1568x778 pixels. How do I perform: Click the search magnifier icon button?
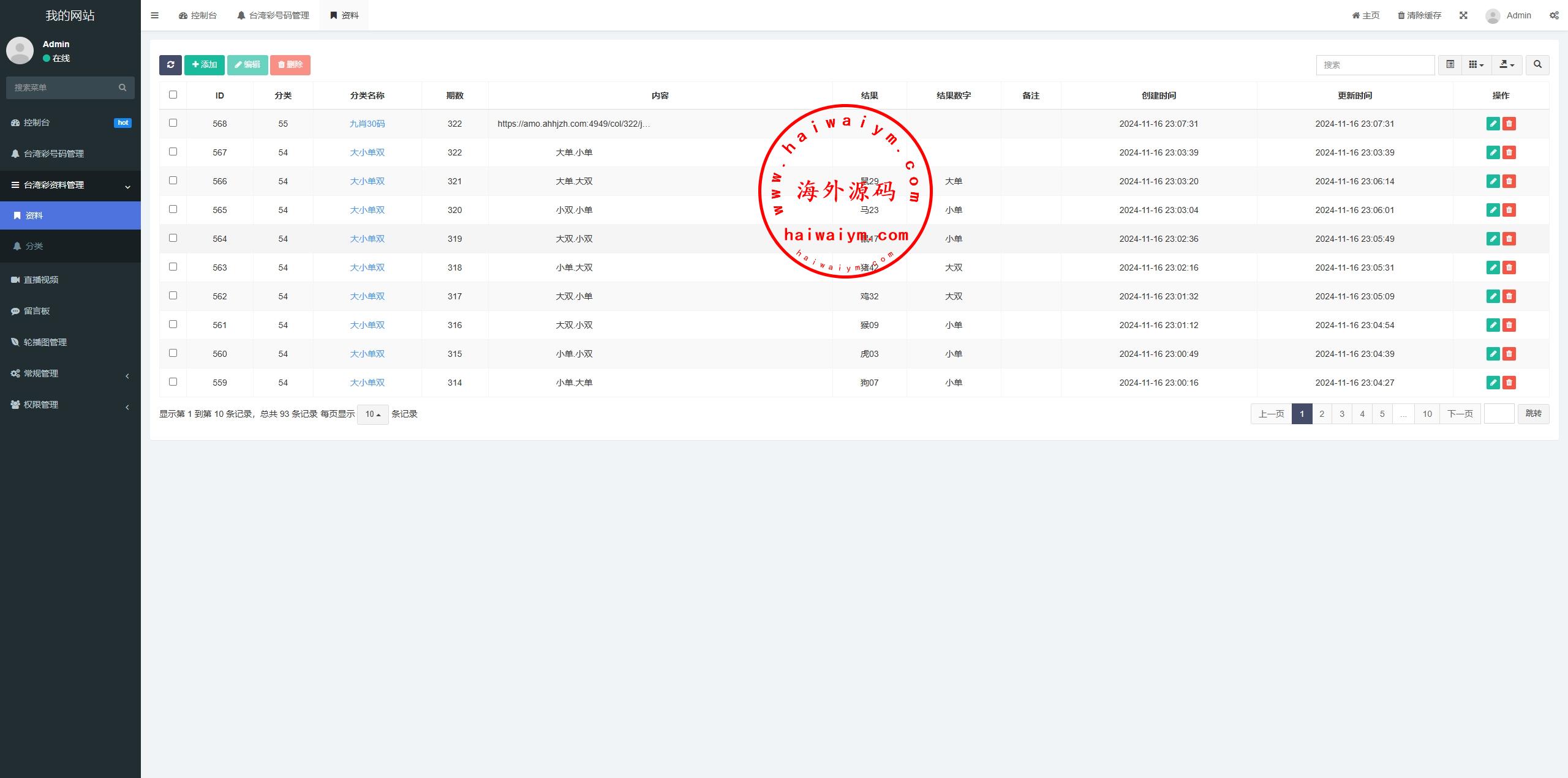1537,65
